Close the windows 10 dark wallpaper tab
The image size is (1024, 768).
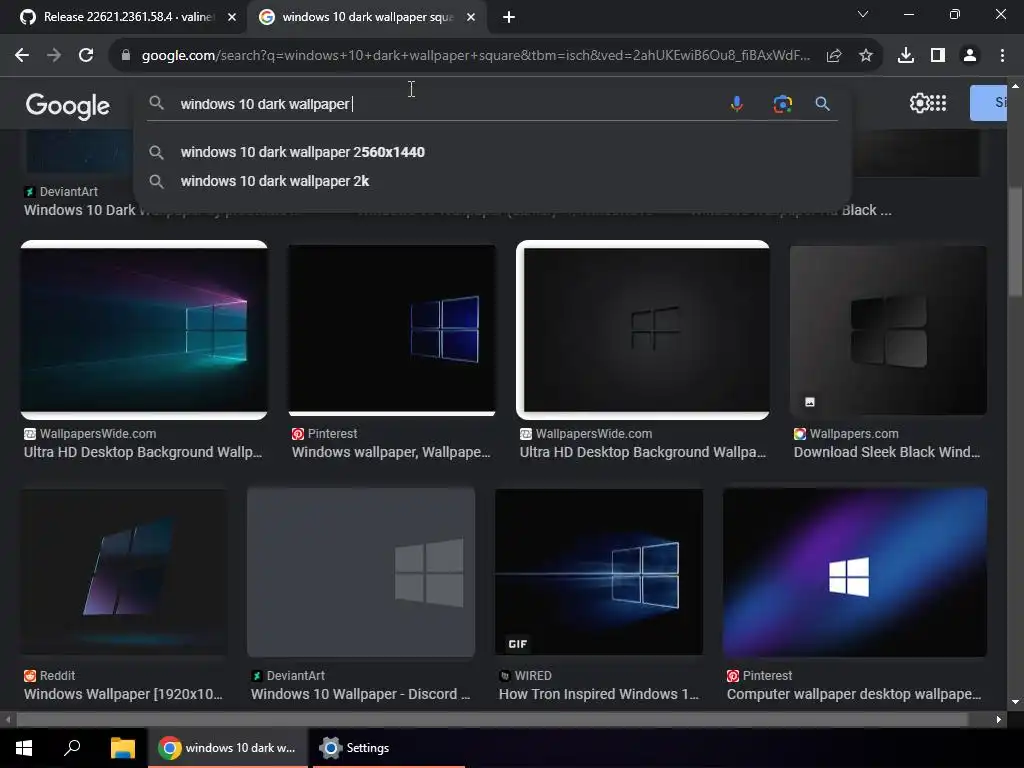click(x=471, y=17)
